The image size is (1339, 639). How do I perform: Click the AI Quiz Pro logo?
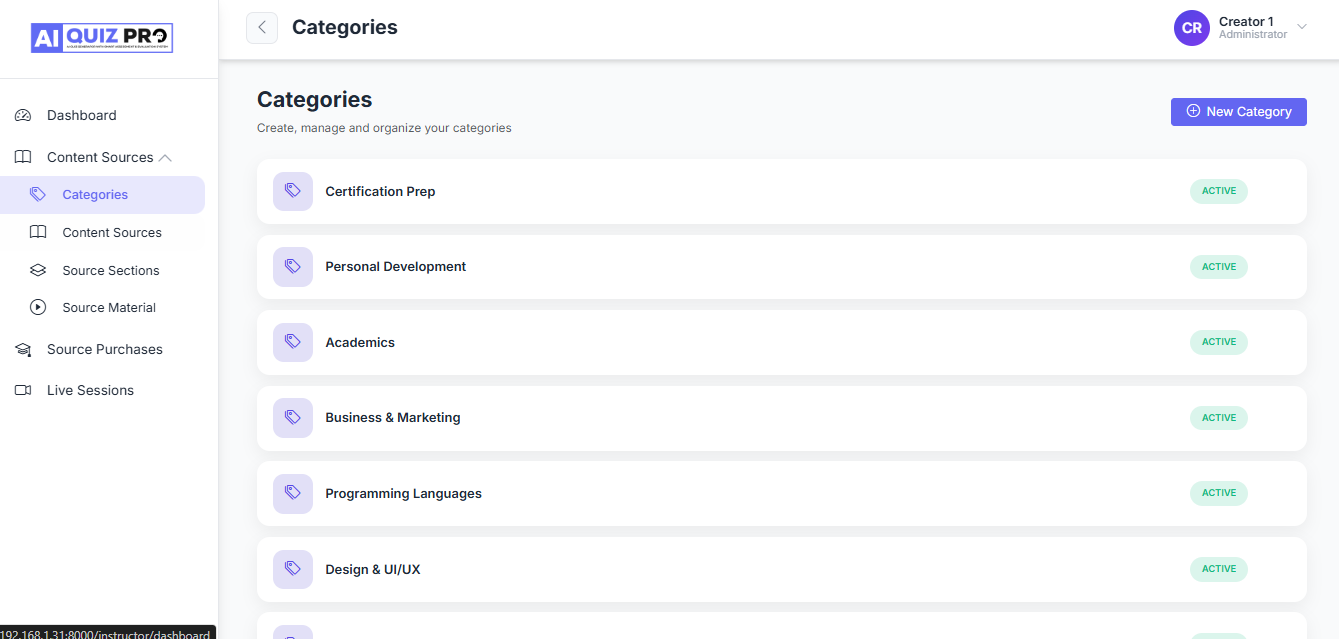pos(102,38)
